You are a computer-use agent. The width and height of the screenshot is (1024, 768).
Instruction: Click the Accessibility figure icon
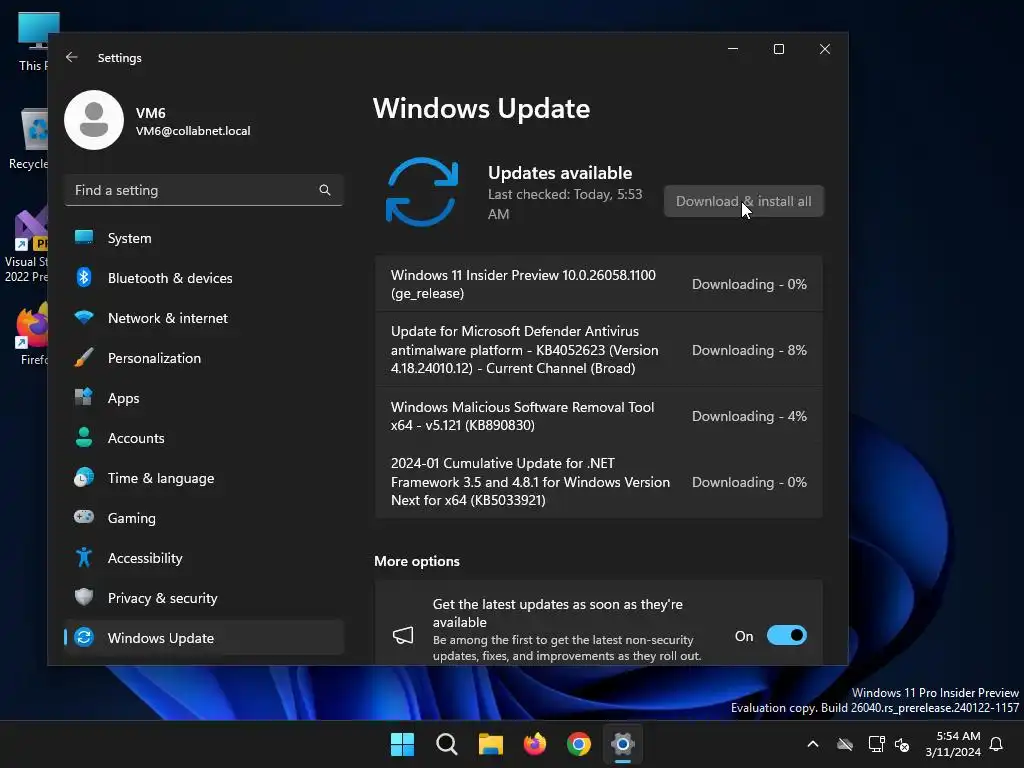tap(84, 558)
